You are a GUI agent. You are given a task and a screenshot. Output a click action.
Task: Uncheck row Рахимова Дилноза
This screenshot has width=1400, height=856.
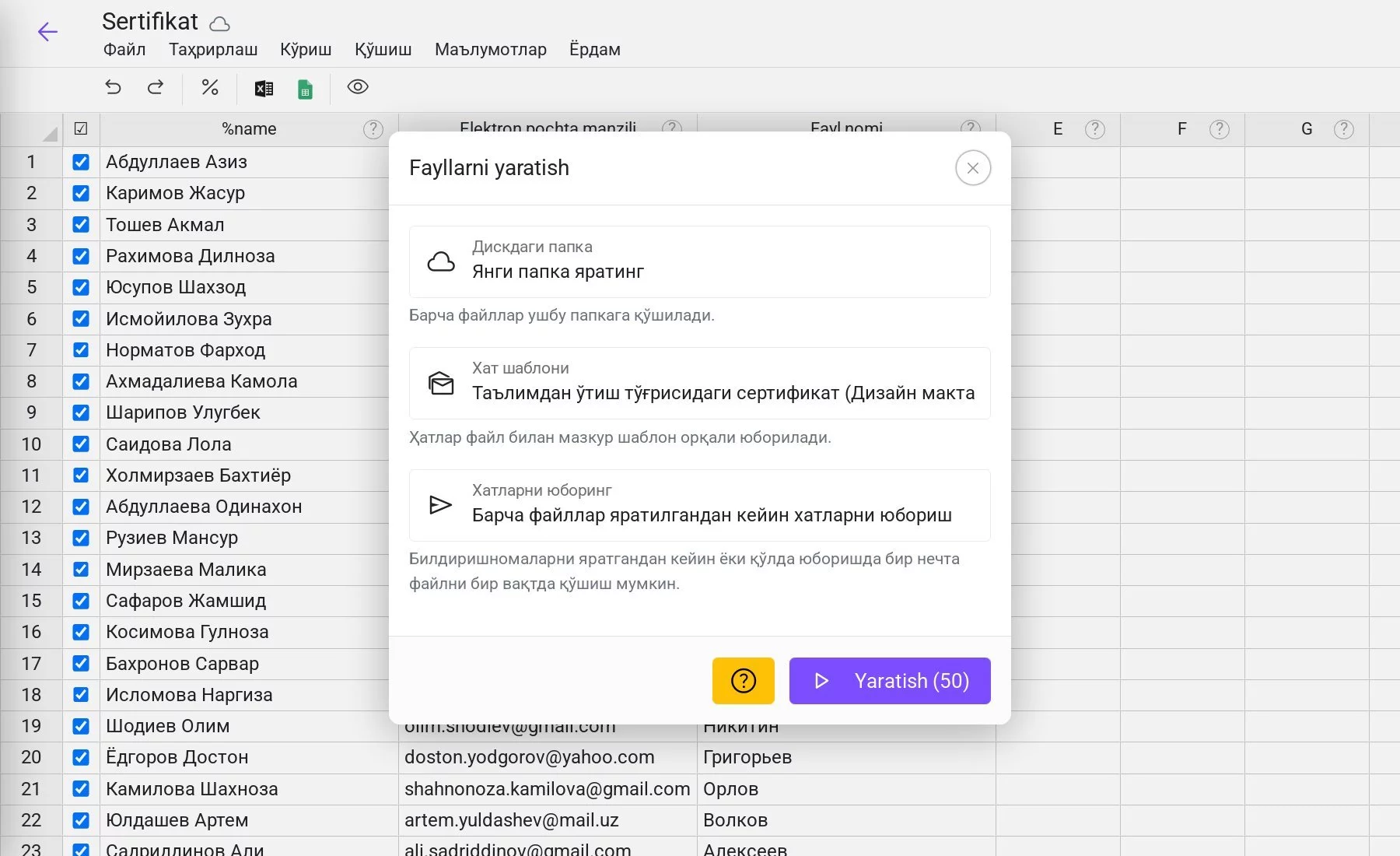81,256
